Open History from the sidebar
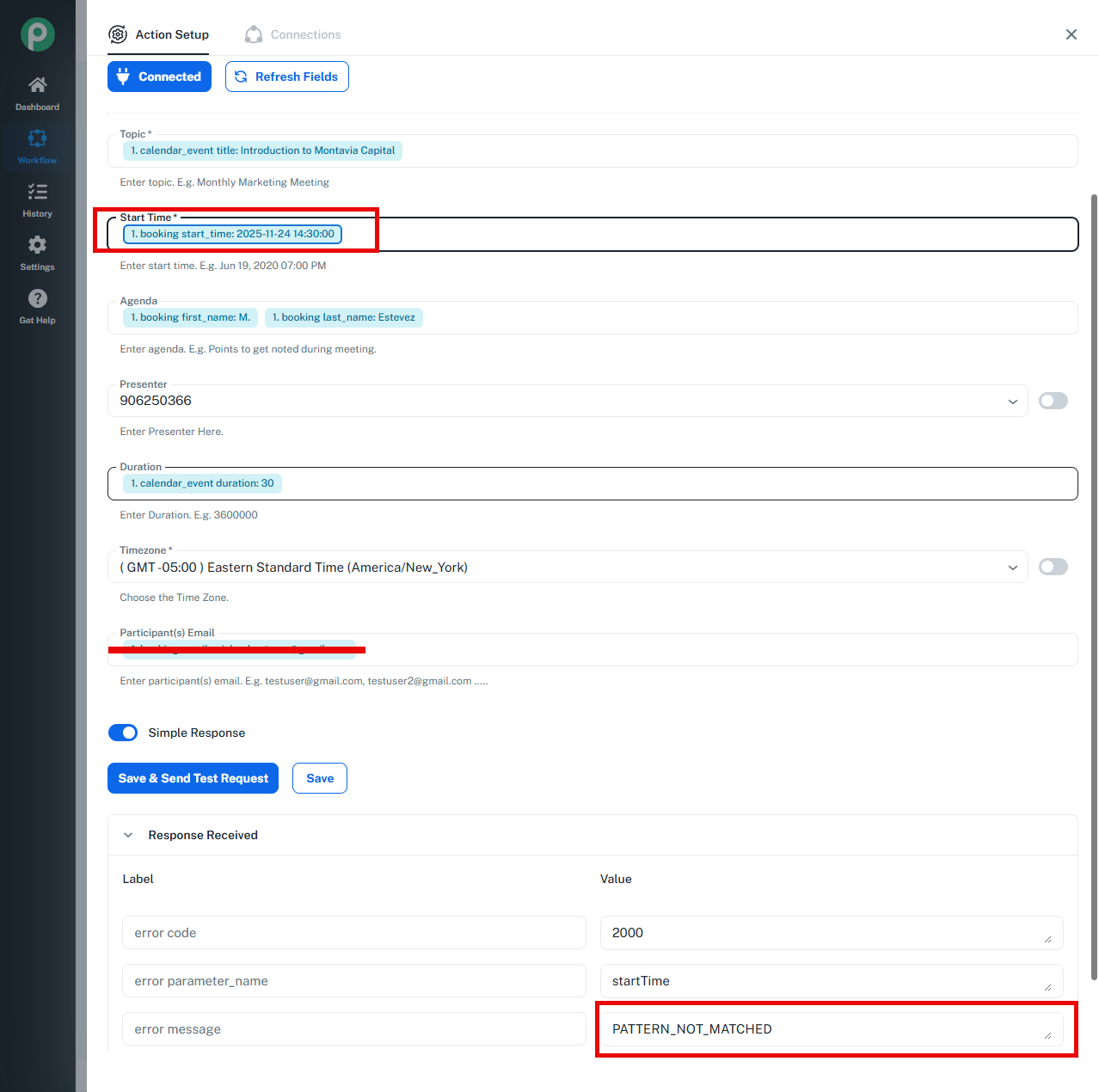Image resolution: width=1099 pixels, height=1092 pixels. pyautogui.click(x=38, y=193)
